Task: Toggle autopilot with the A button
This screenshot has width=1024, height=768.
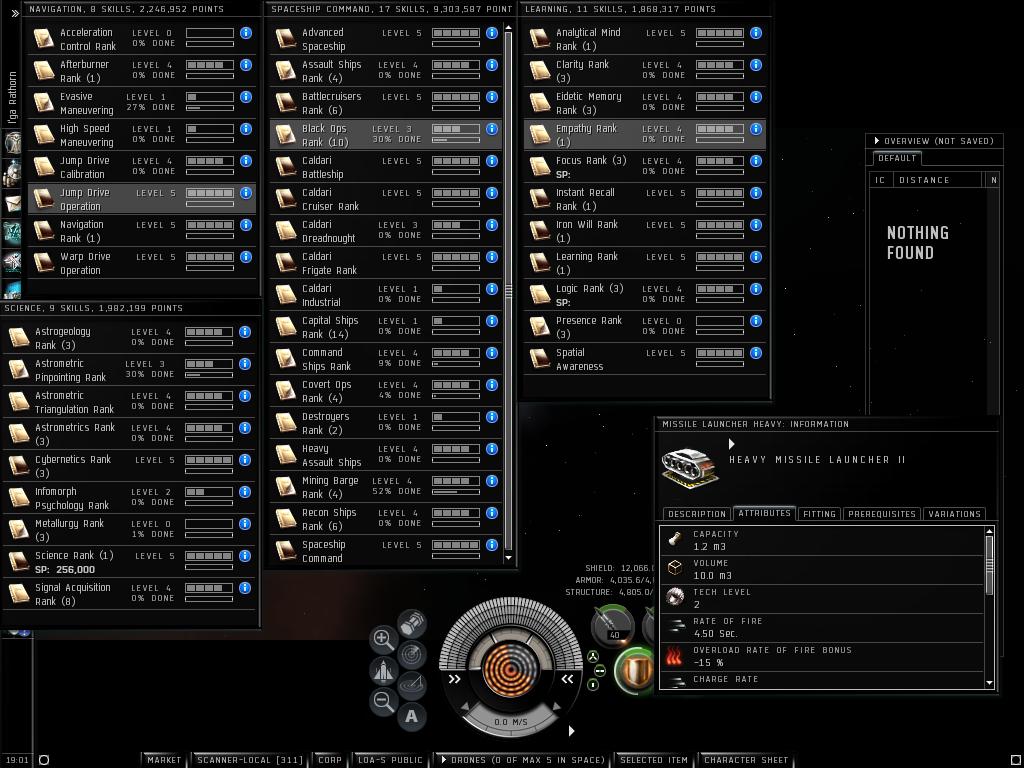Action: coord(411,716)
